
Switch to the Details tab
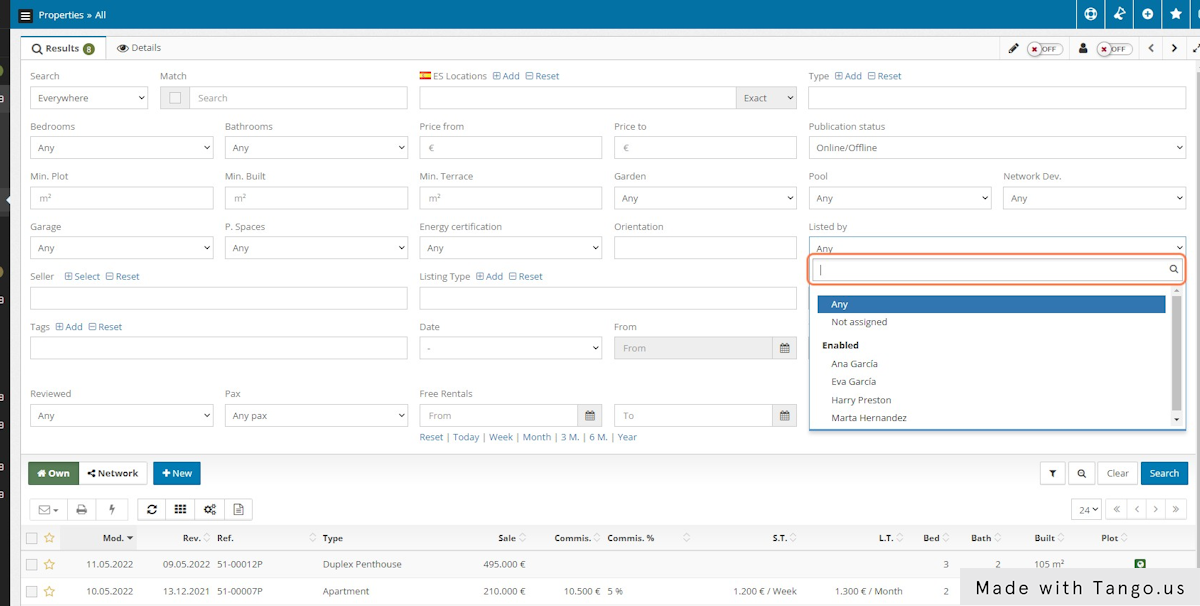138,47
